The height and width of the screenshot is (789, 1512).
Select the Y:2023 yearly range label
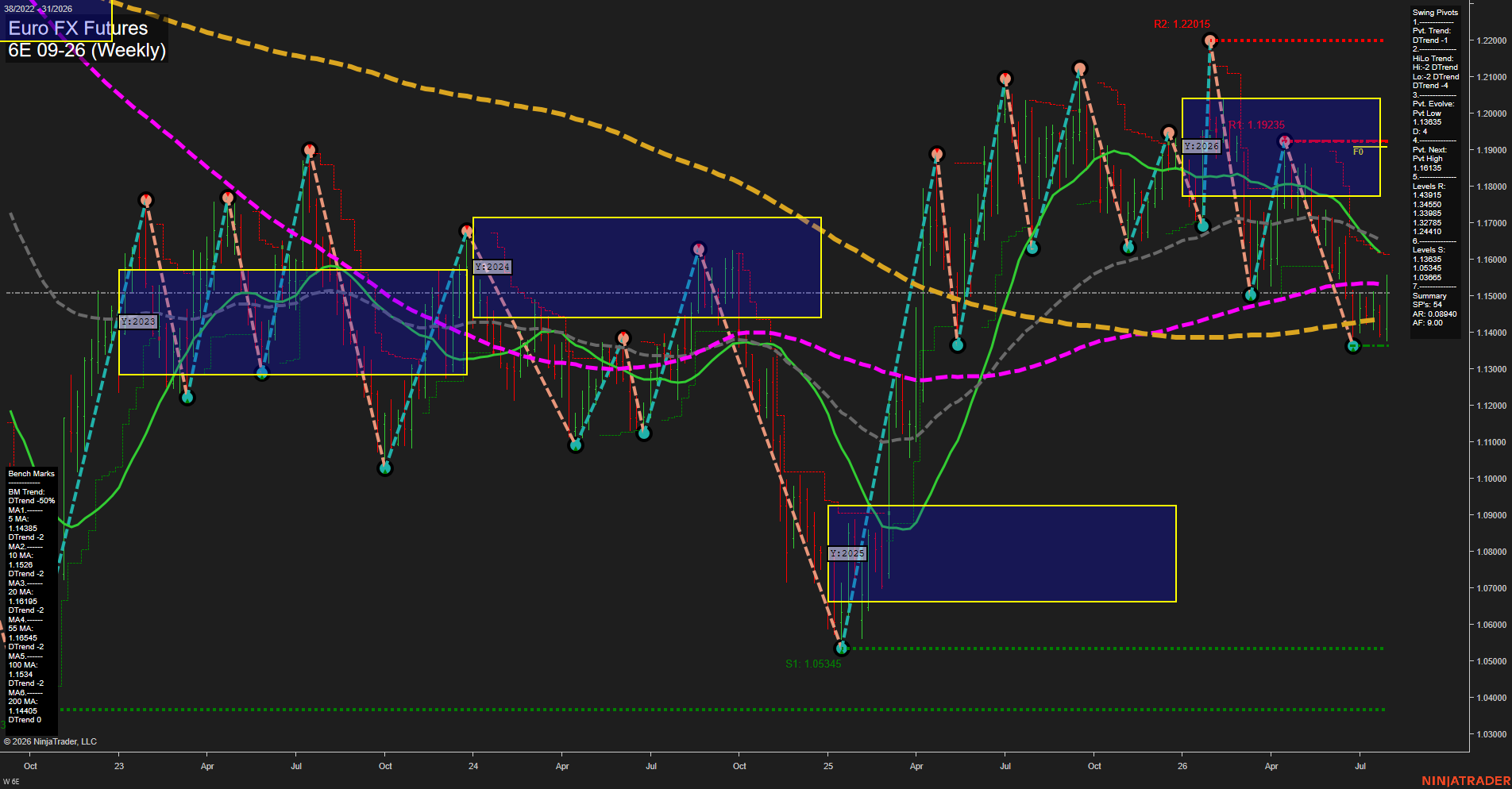138,321
